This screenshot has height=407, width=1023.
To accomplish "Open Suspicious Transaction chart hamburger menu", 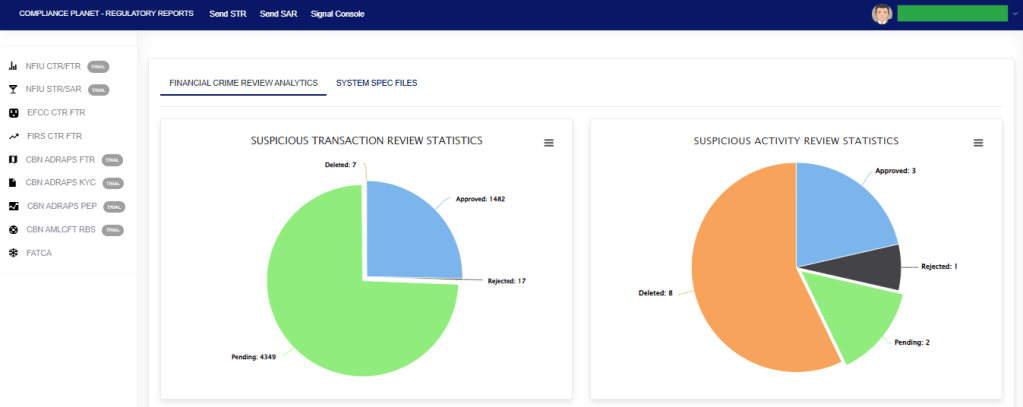I will (x=548, y=143).
